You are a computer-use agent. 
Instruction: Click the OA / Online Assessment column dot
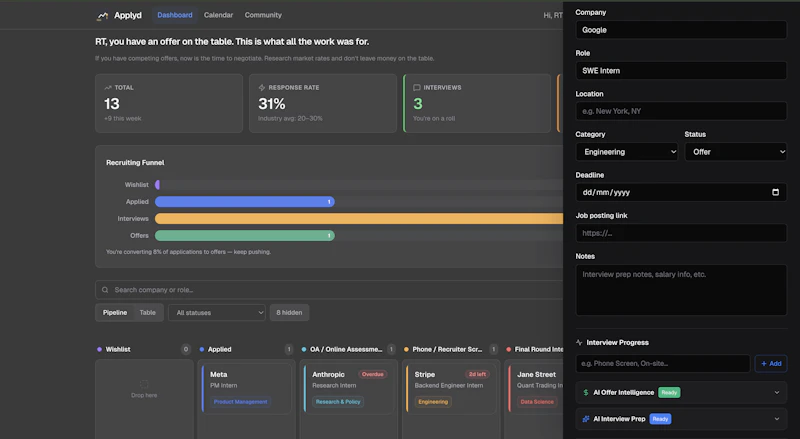(x=304, y=350)
